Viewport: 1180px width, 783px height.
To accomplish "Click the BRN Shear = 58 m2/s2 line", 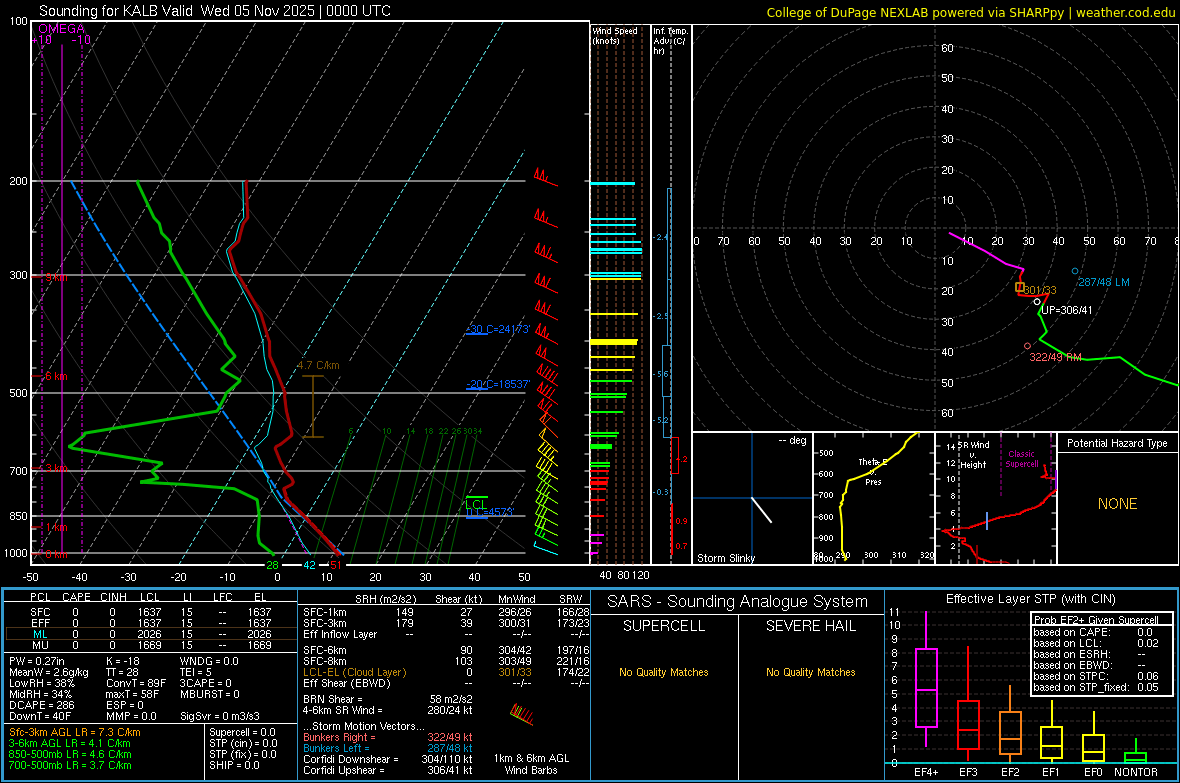I will 388,699.
